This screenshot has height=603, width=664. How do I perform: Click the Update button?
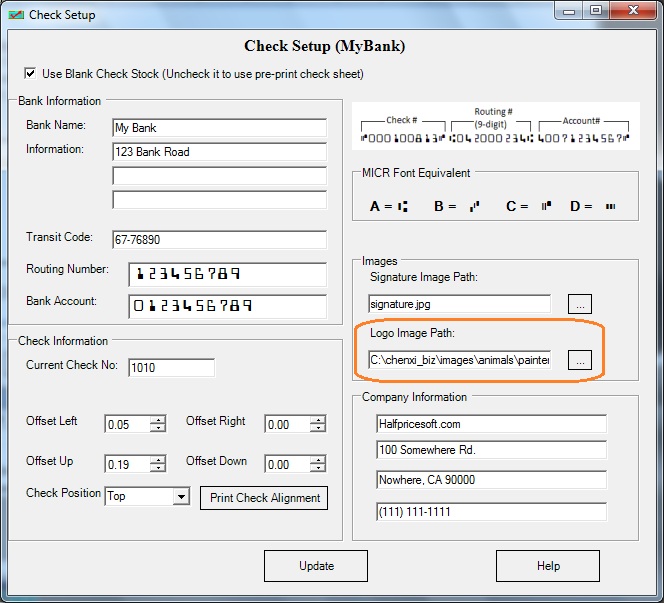coord(317,566)
